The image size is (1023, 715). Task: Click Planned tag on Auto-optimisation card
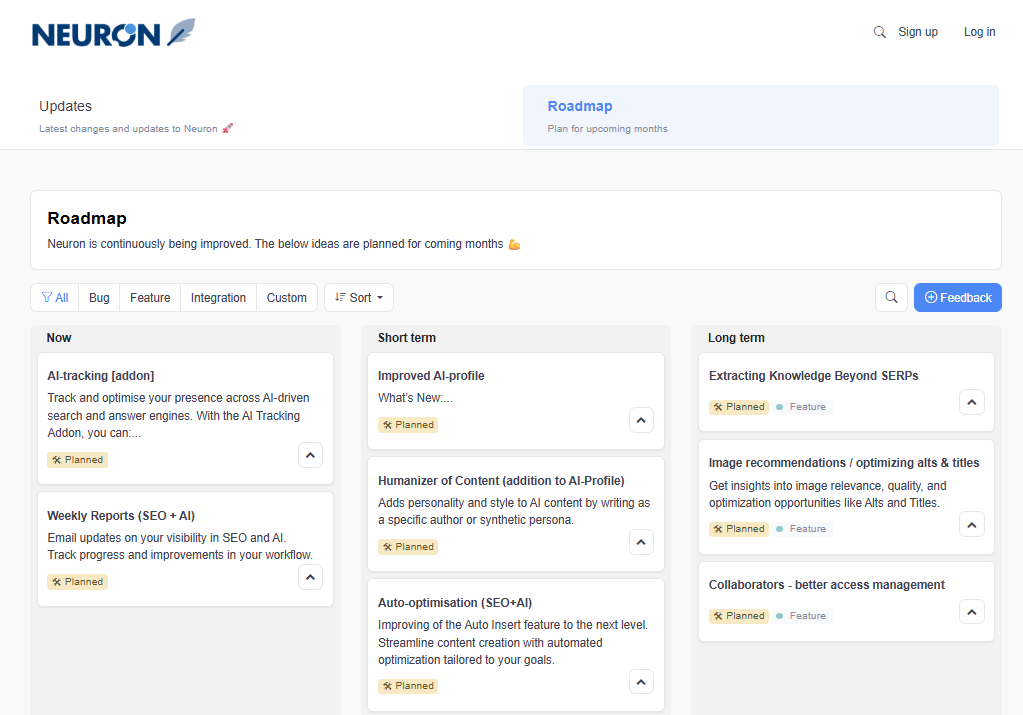pyautogui.click(x=408, y=686)
